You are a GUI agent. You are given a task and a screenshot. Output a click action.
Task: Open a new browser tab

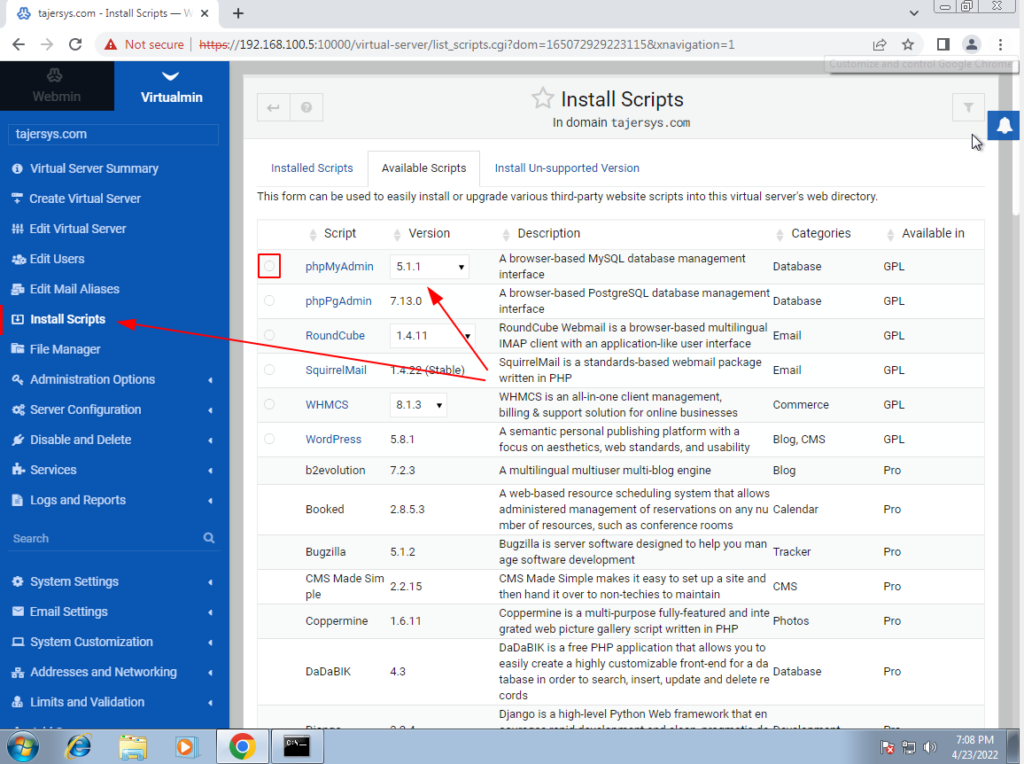point(238,13)
